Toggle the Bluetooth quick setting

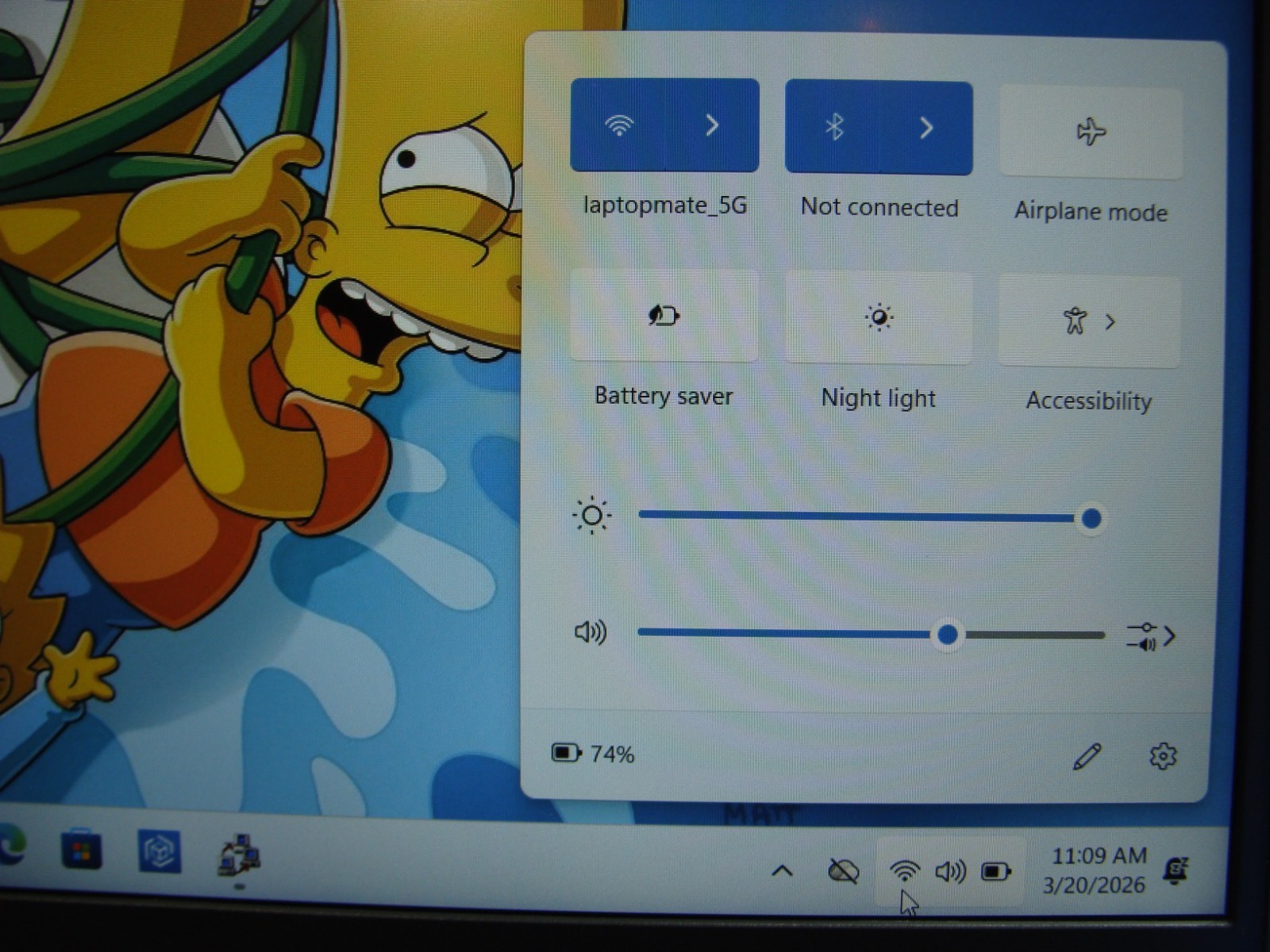[x=833, y=127]
